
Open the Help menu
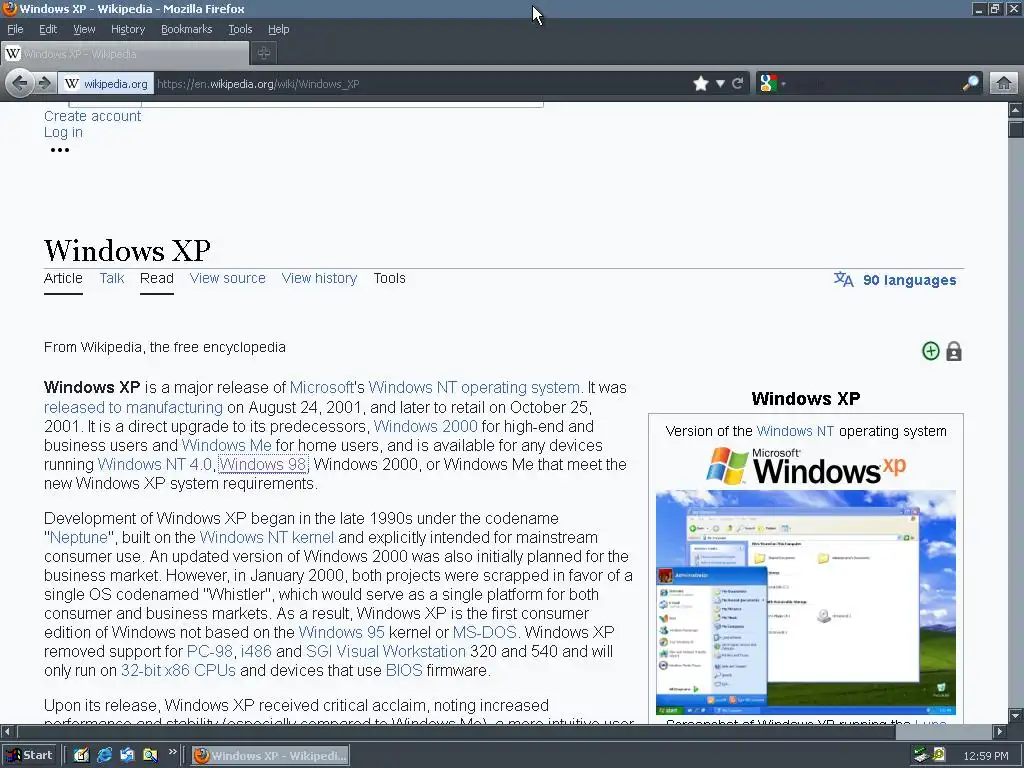point(278,29)
